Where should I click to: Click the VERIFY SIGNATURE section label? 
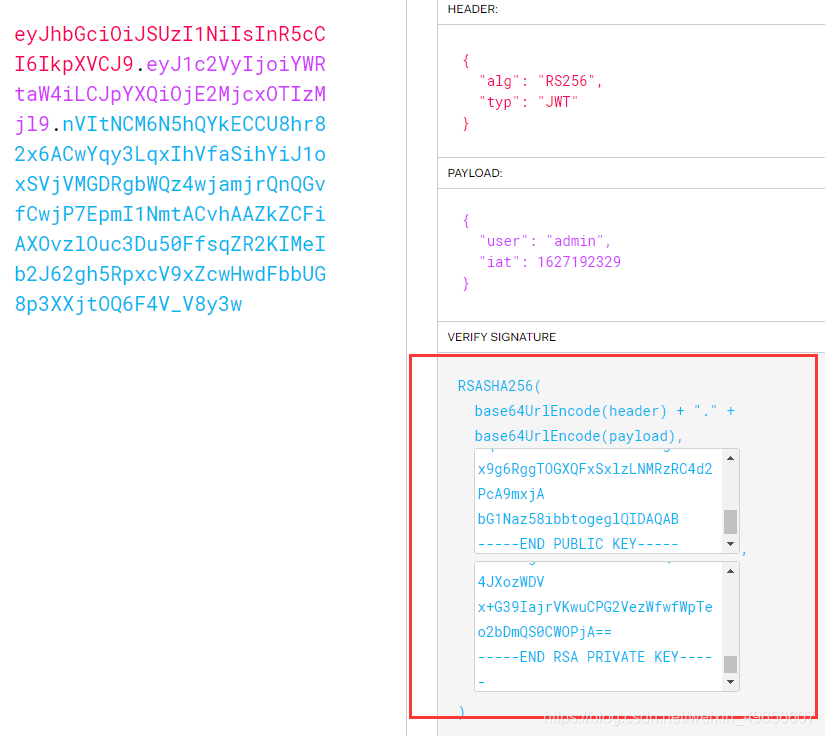(501, 337)
